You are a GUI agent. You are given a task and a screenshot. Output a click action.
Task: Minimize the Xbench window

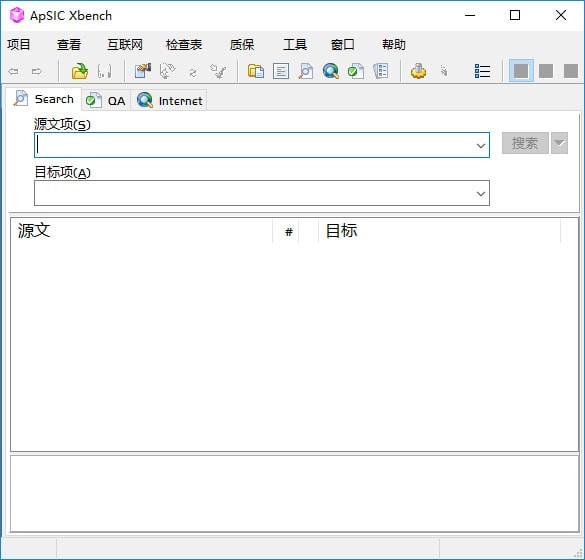click(470, 15)
